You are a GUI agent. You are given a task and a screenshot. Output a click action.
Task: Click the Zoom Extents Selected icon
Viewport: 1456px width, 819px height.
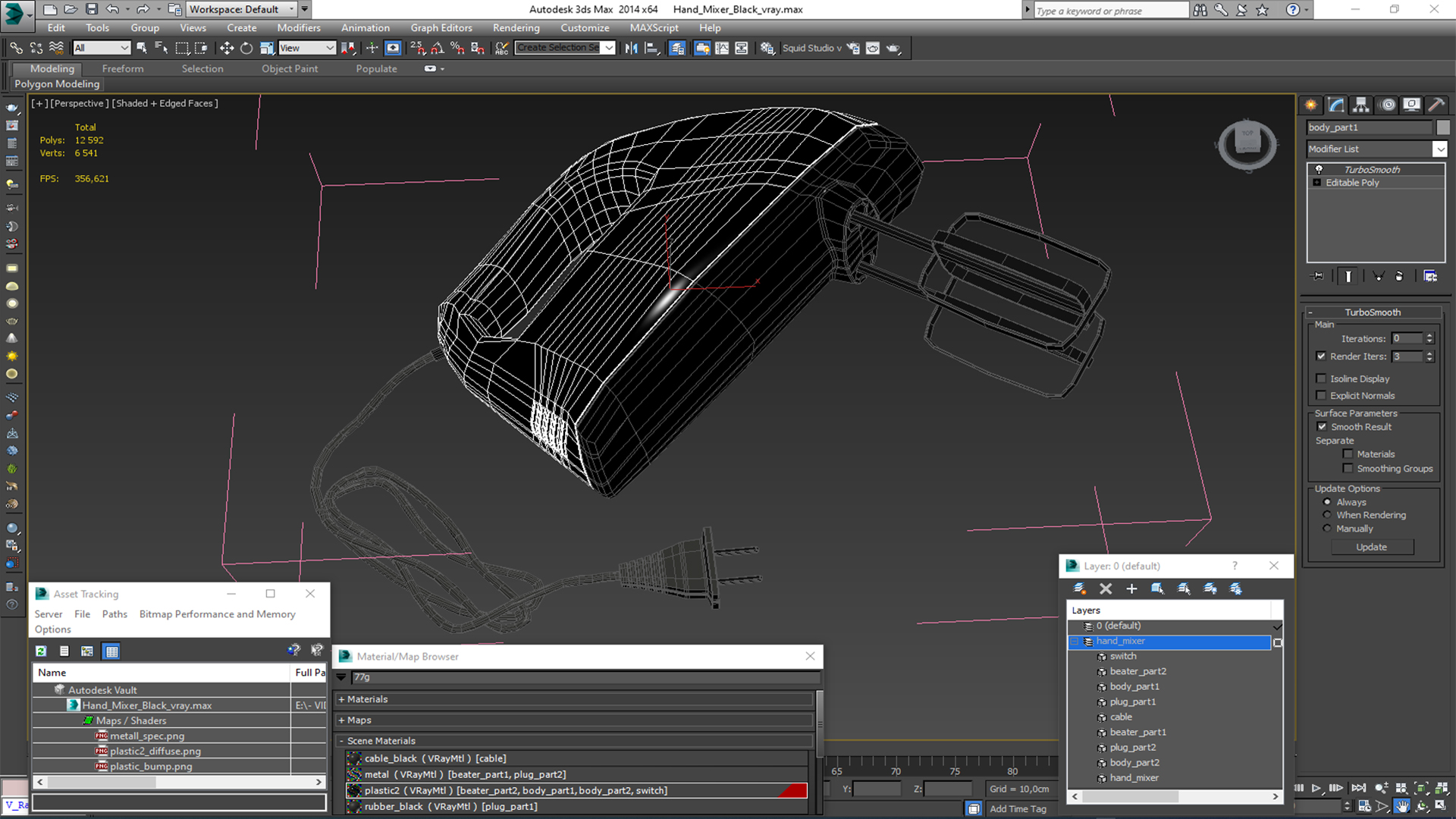[1422, 789]
